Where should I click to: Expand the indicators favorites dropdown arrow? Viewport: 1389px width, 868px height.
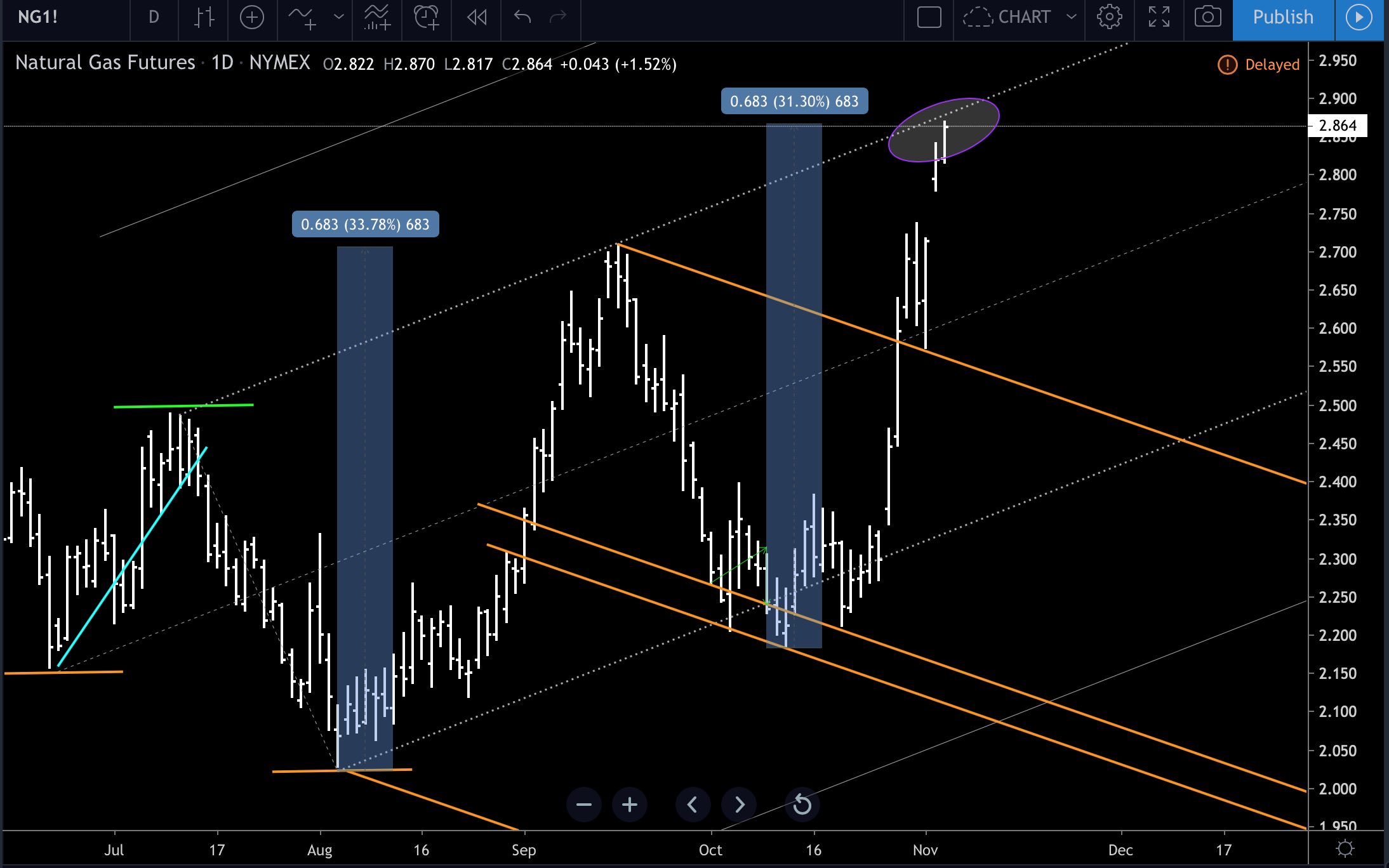coord(339,17)
